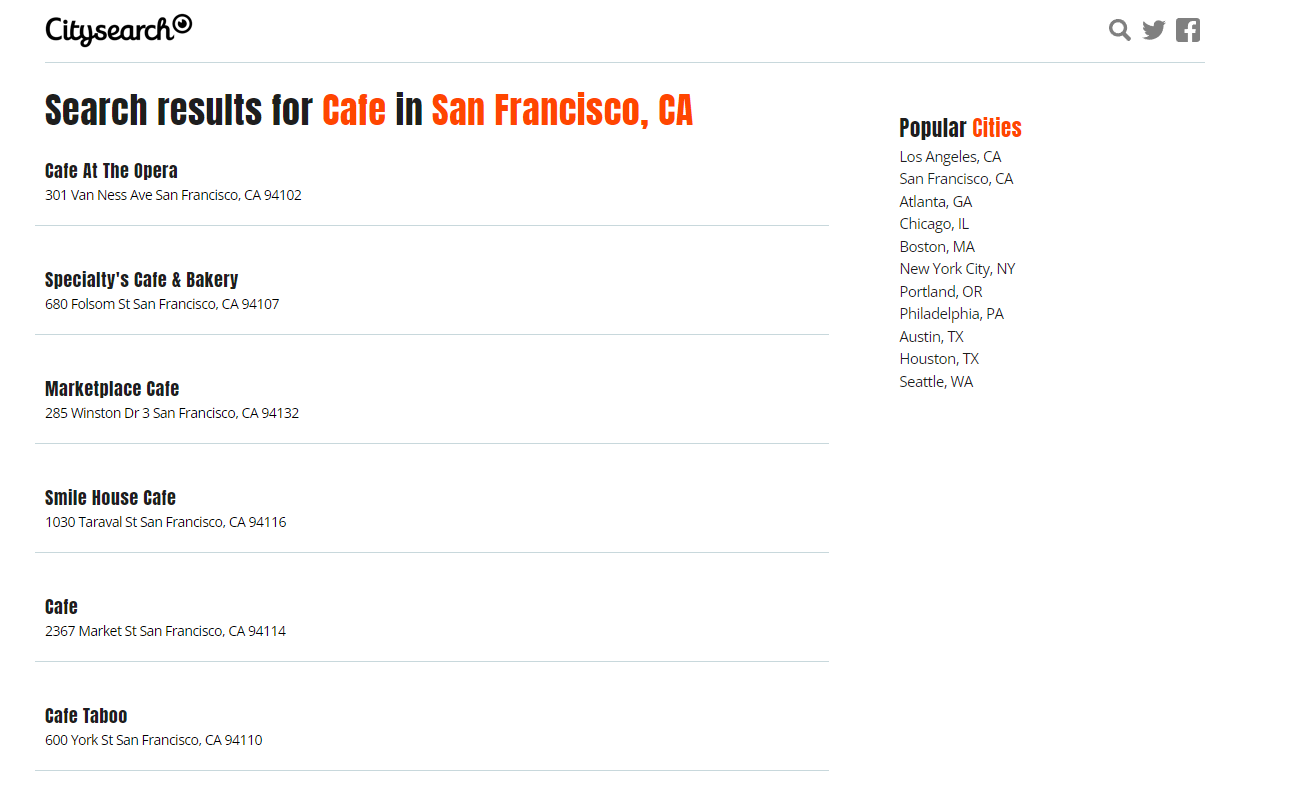
Task: Select Seattle, WA from the list
Action: pos(936,381)
